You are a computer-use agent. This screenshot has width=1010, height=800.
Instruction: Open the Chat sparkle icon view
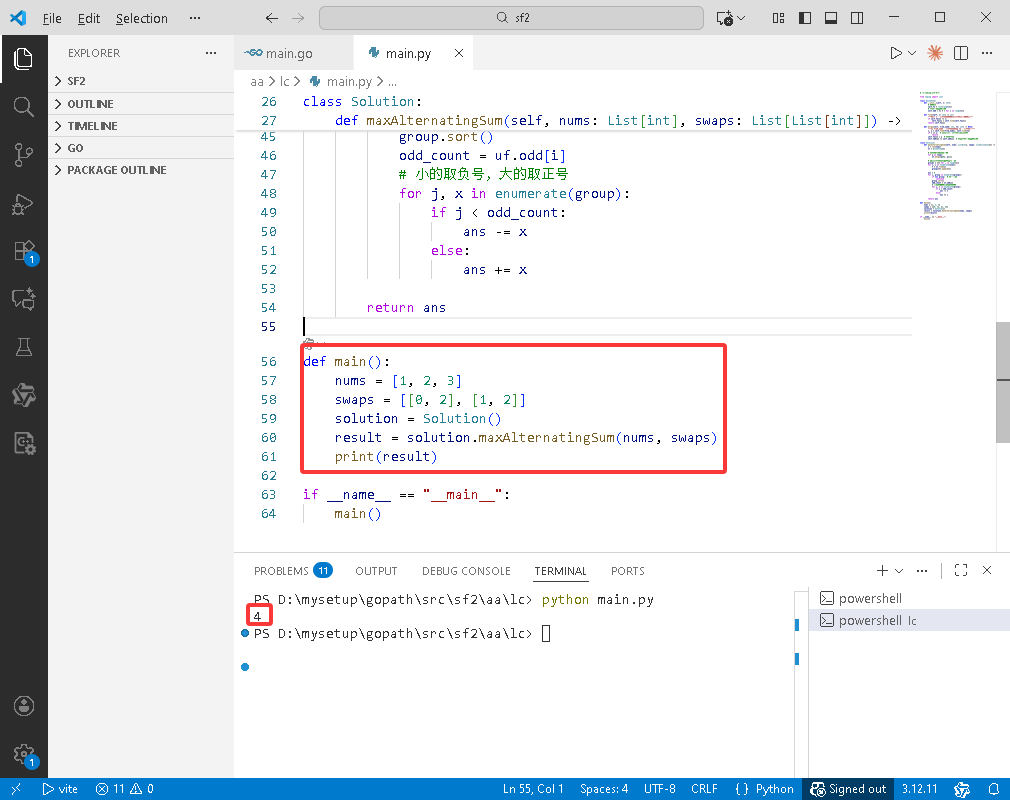[23, 300]
